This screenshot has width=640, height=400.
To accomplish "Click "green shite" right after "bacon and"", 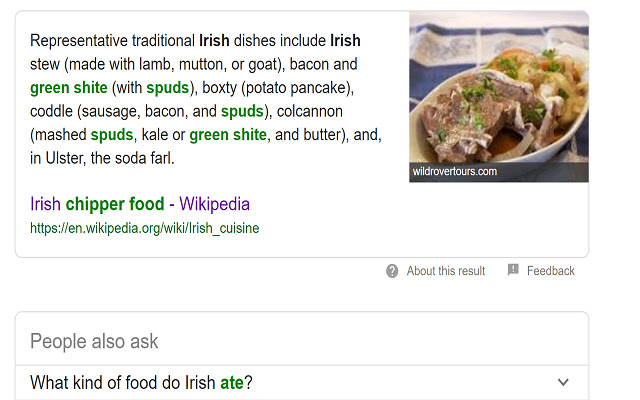I will (69, 87).
